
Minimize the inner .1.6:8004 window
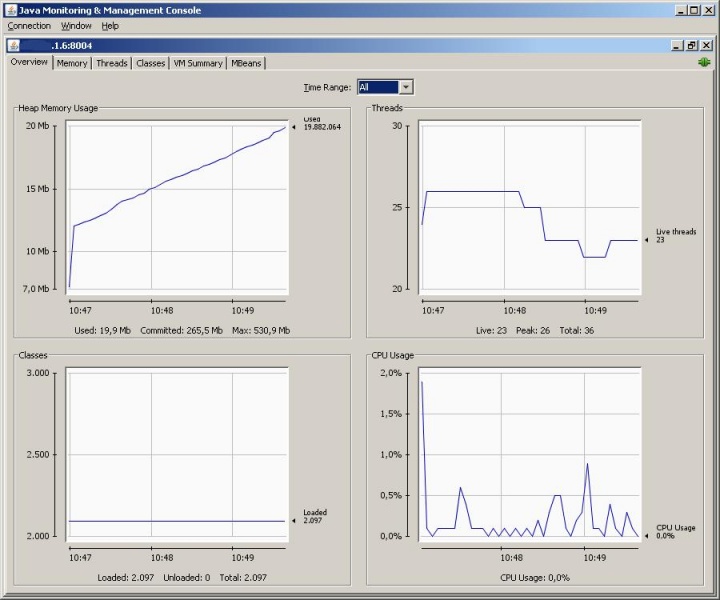pos(676,45)
